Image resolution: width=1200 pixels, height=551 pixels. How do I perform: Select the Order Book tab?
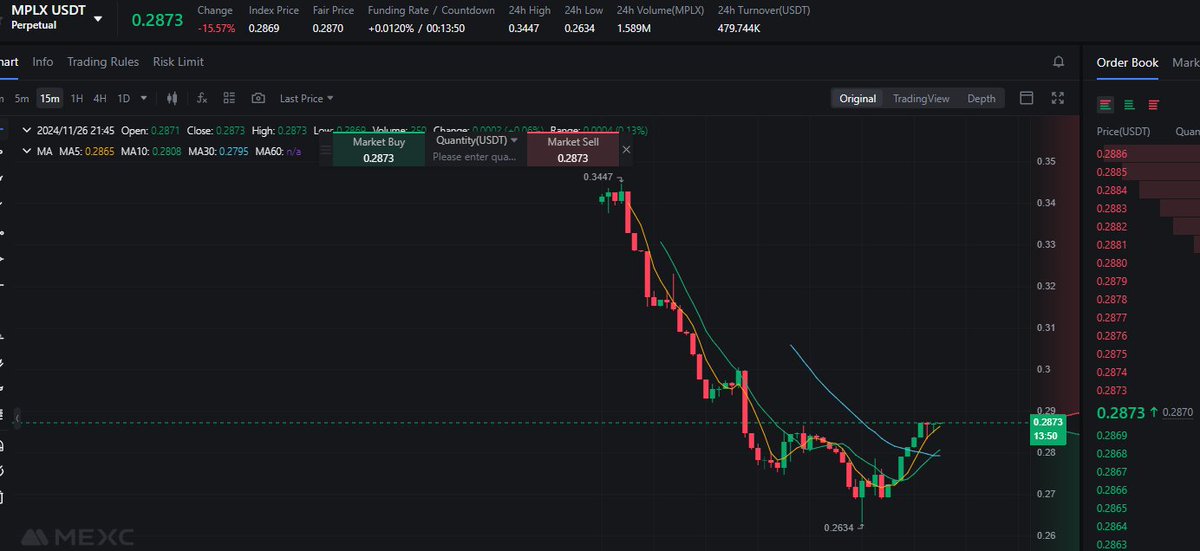pos(1127,62)
